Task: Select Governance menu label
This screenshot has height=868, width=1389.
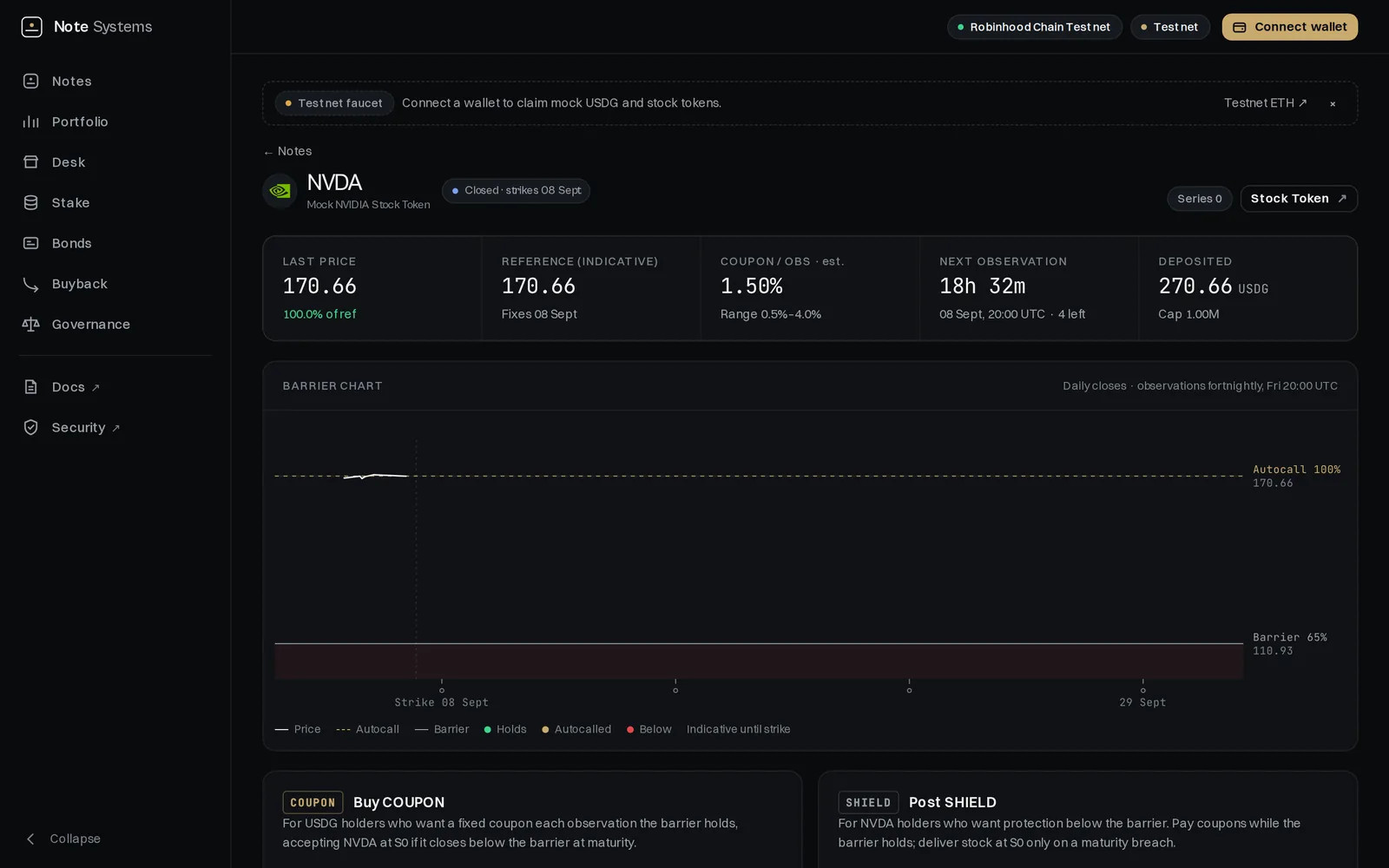Action: click(91, 324)
